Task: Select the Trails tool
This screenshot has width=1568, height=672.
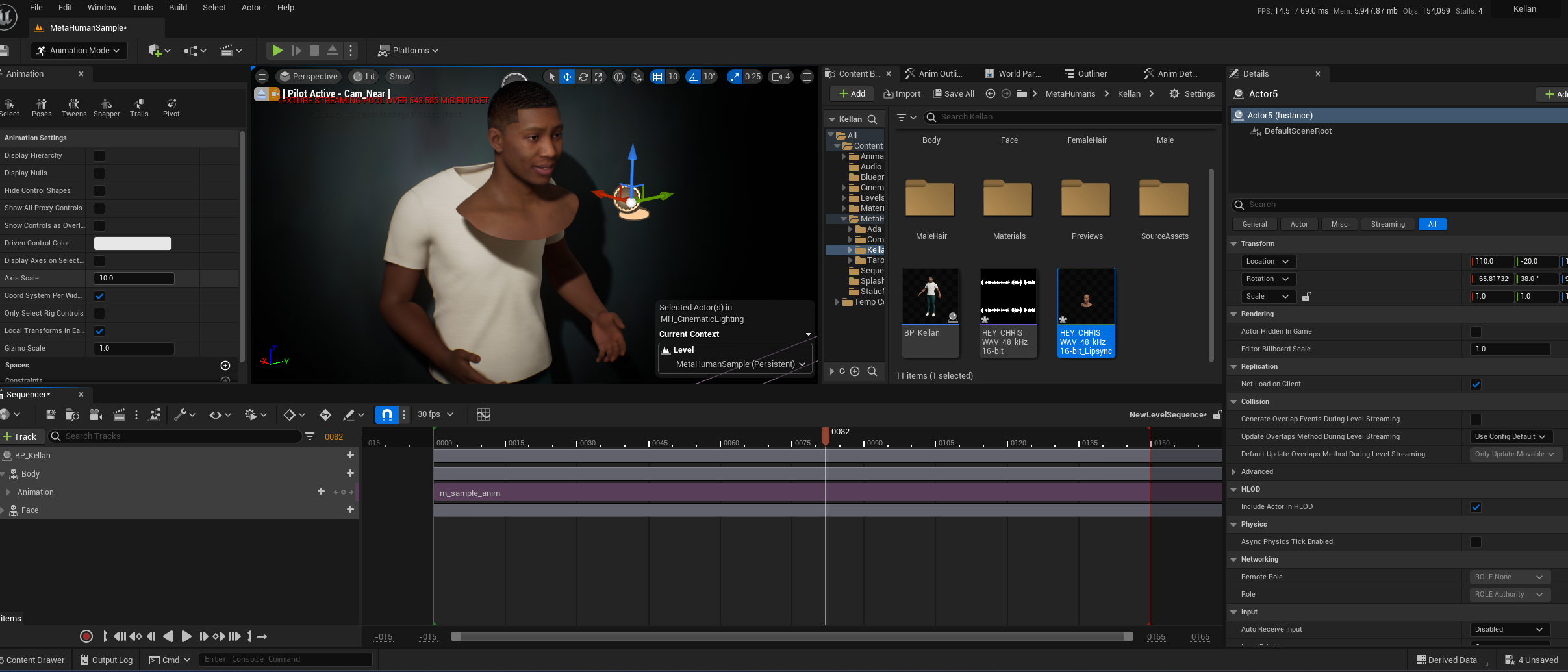Action: (139, 108)
